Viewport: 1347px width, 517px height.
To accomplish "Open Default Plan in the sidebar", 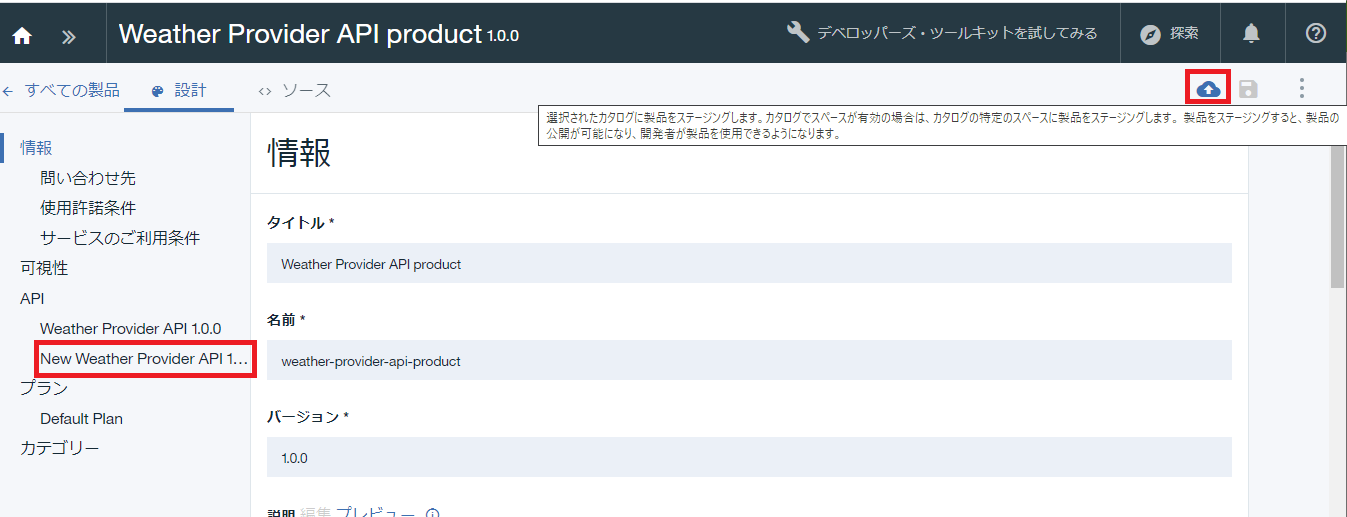I will tap(81, 418).
